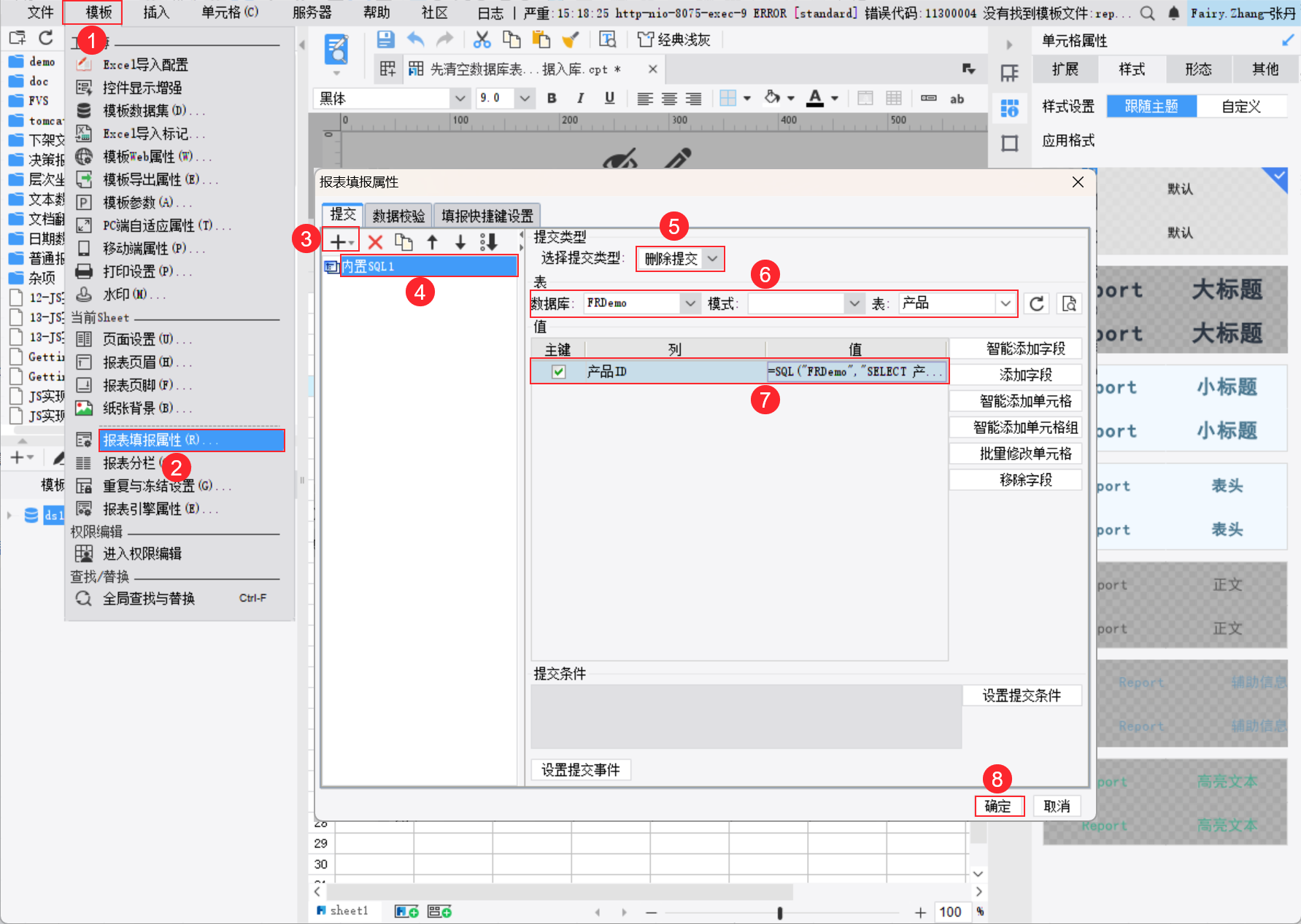Viewport: 1301px width, 924px height.
Task: Select the 内置SQL1 item in the list
Action: coord(428,267)
